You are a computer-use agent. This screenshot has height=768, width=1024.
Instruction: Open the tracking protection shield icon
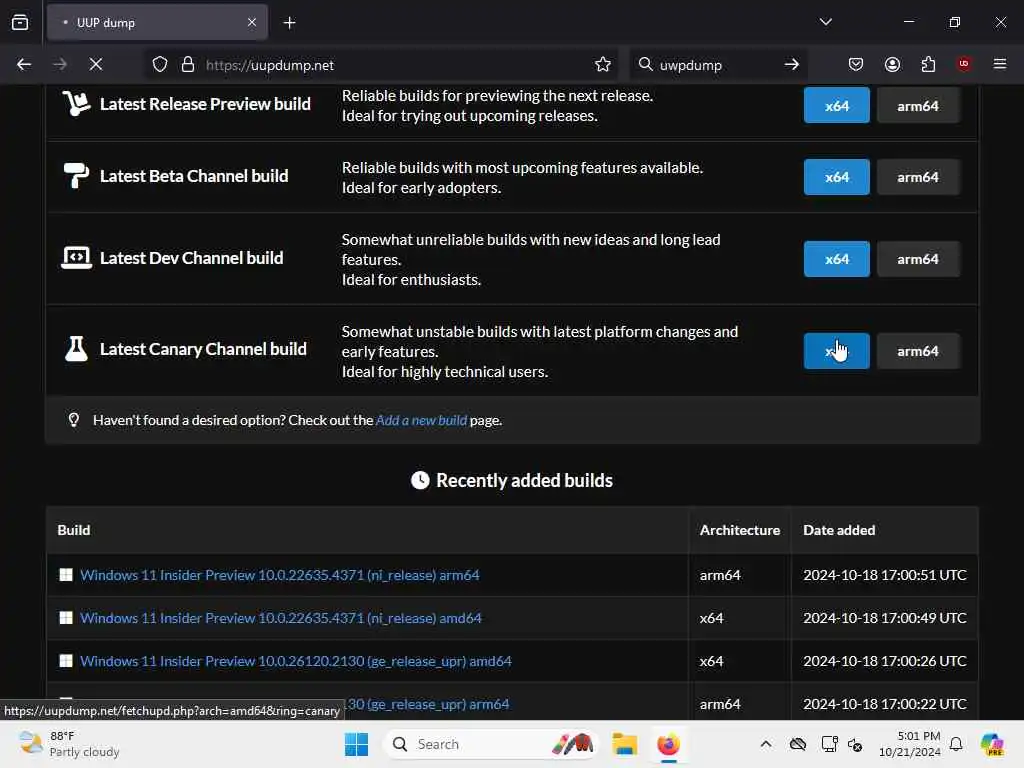160,65
